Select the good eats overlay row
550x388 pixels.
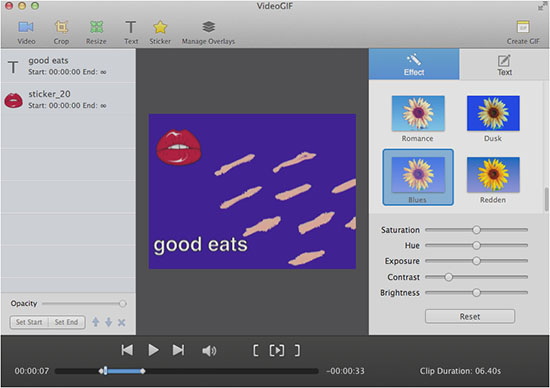tap(68, 66)
